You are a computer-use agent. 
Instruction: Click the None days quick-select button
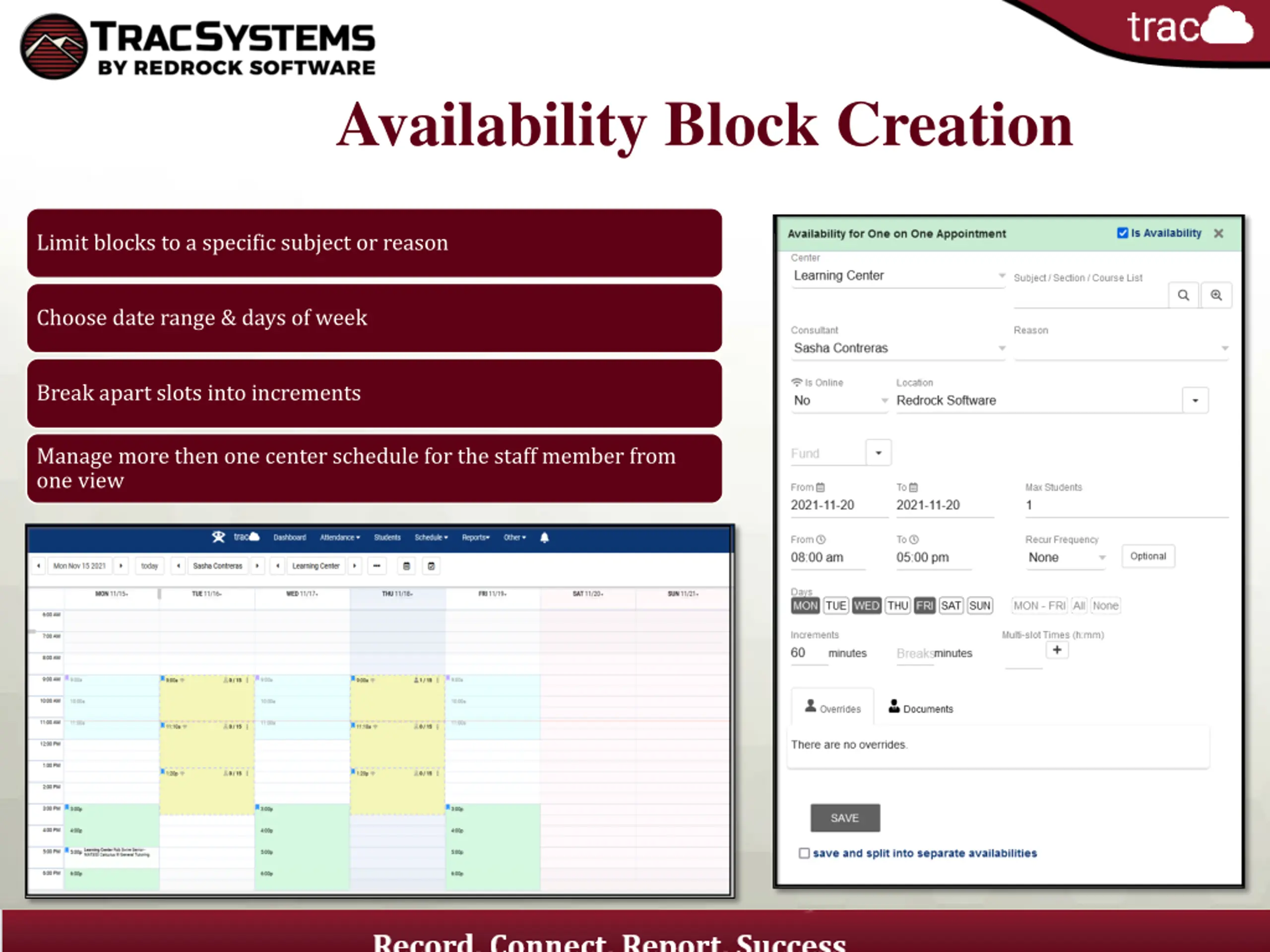point(1105,605)
